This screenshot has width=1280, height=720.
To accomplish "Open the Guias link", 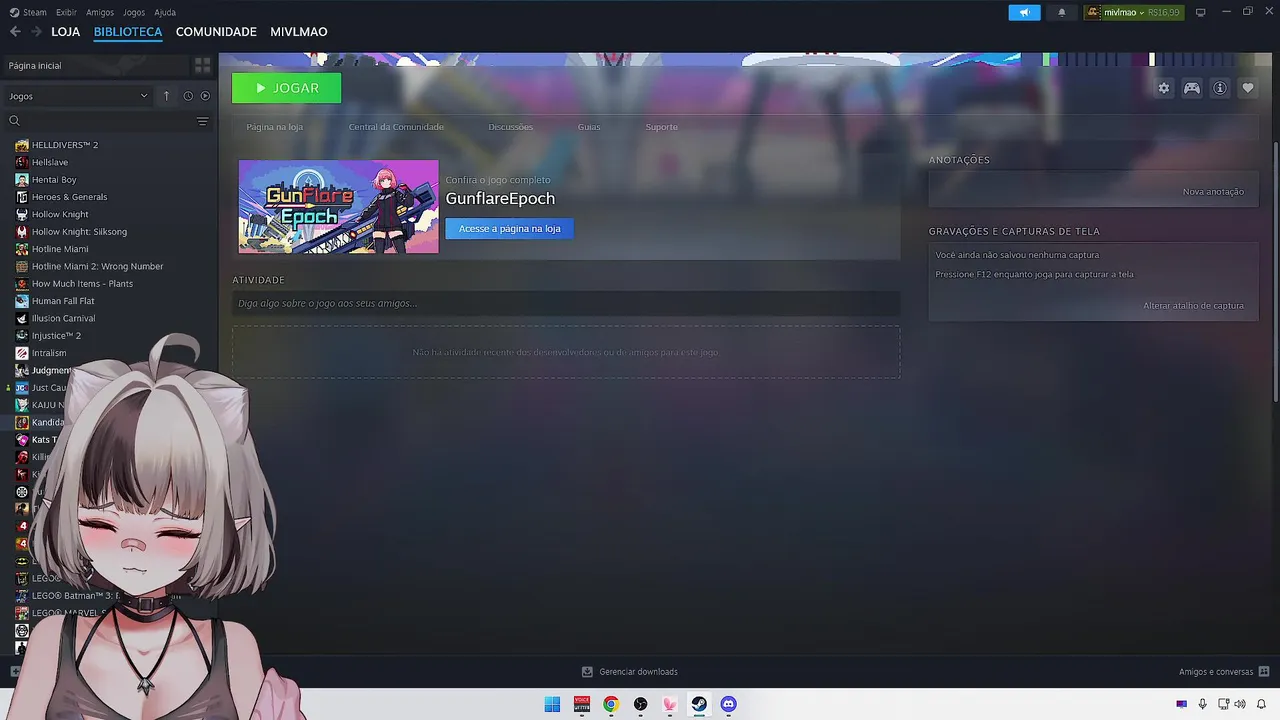I will (589, 127).
